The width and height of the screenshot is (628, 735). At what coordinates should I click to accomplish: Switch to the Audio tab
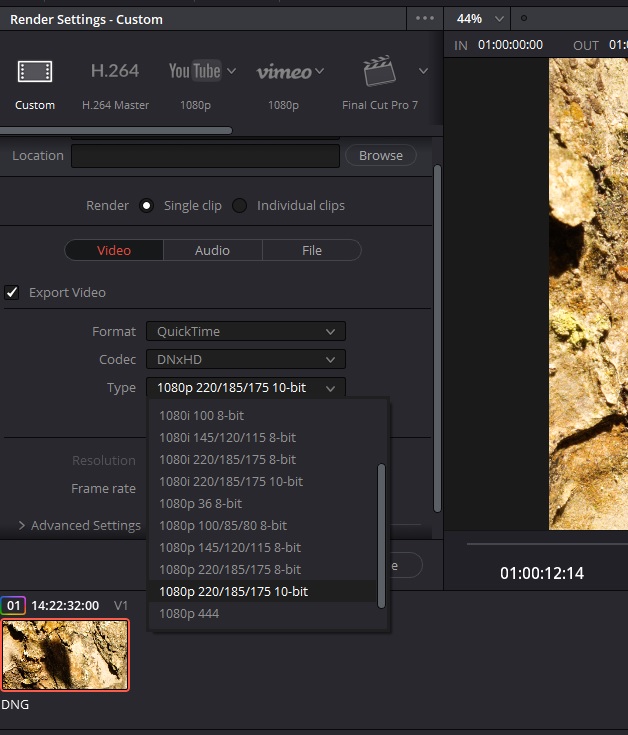click(x=212, y=250)
